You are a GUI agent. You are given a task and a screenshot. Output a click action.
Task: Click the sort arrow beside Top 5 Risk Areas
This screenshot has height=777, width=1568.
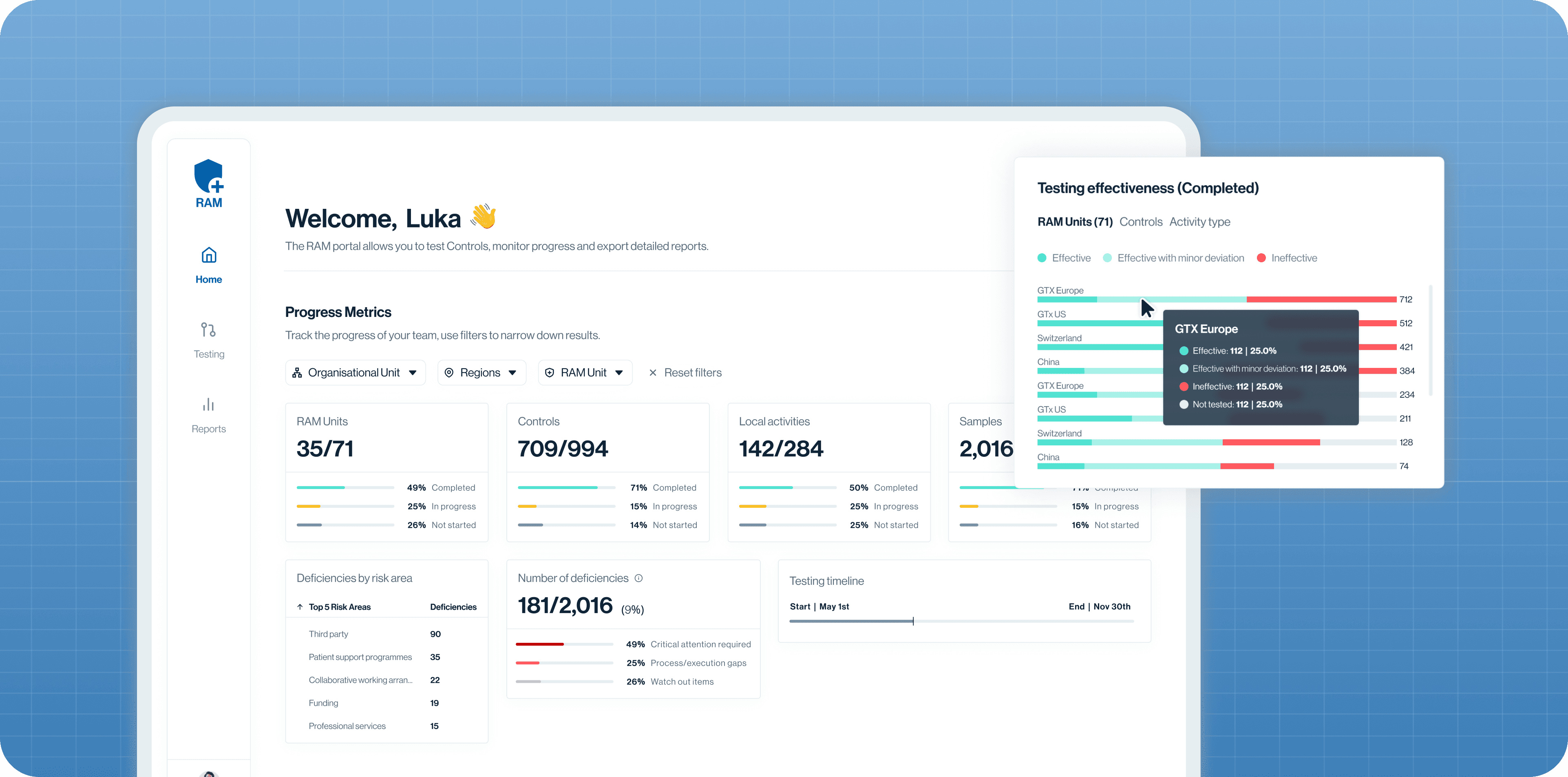pos(300,607)
